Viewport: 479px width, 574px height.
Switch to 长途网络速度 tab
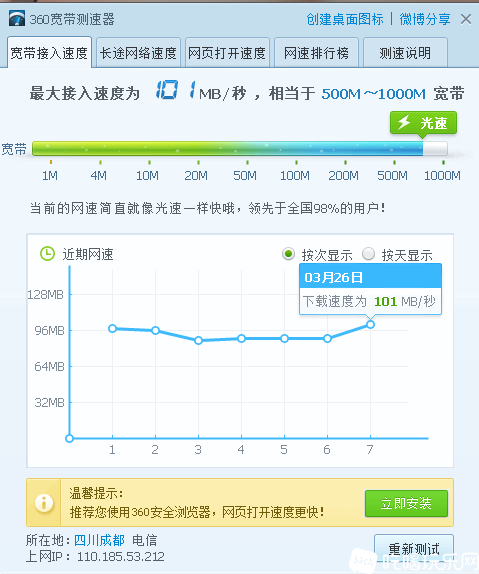coord(138,53)
